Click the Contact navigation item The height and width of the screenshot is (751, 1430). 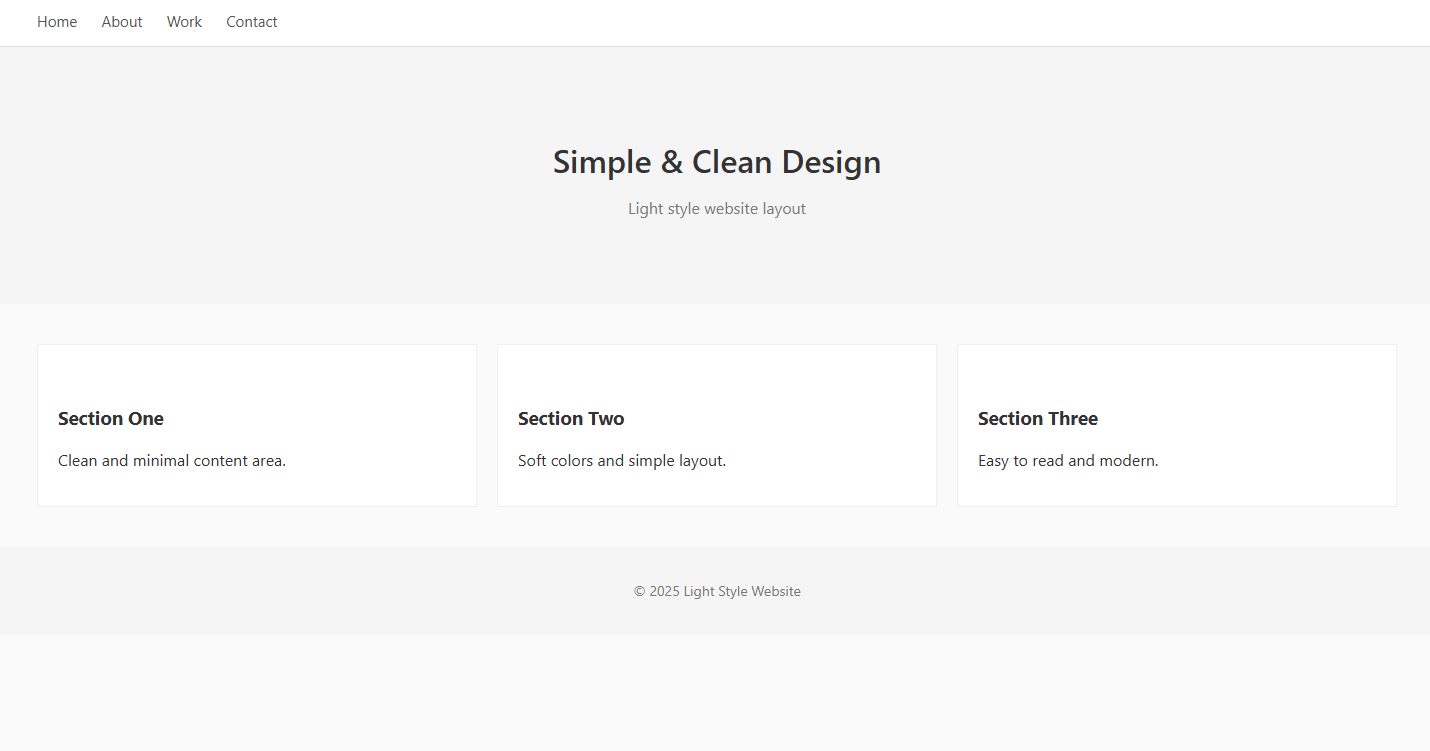click(x=252, y=22)
